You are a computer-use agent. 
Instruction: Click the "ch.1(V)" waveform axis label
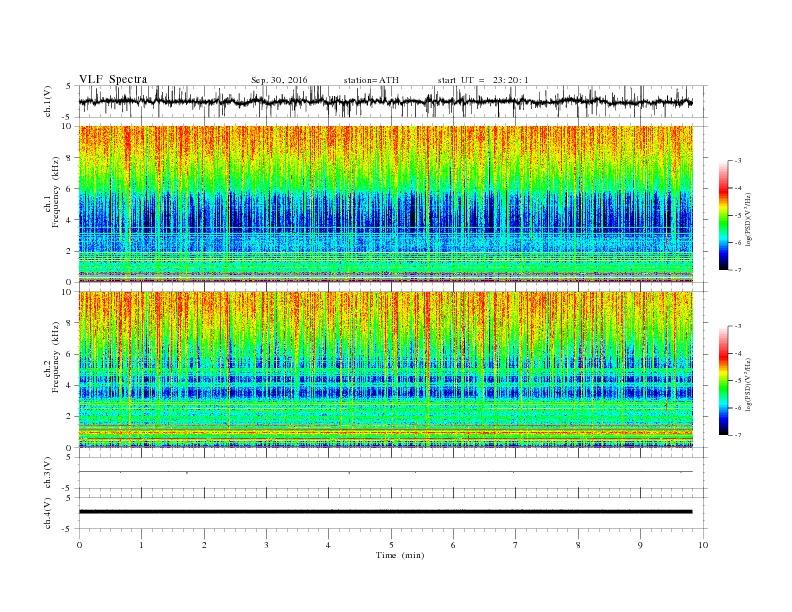click(x=48, y=101)
